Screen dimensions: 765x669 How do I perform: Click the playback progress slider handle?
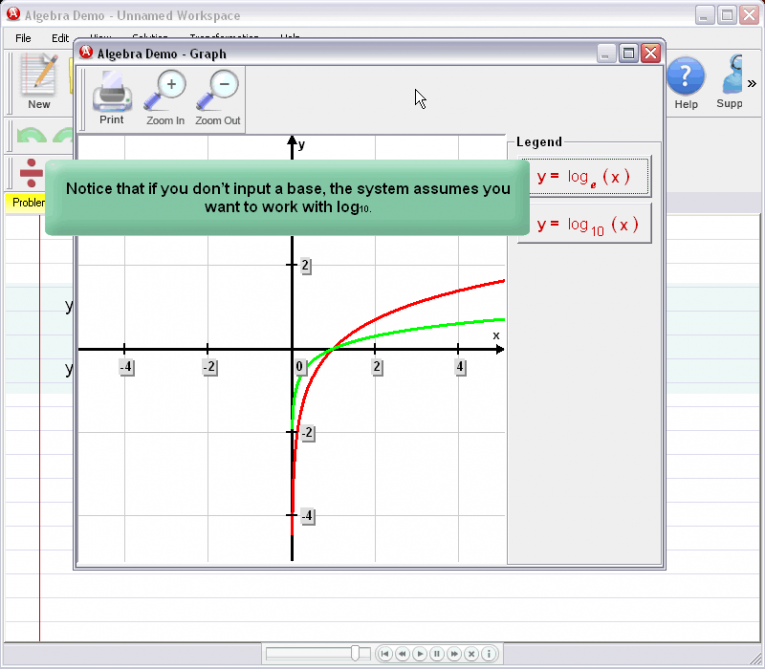pyautogui.click(x=356, y=653)
